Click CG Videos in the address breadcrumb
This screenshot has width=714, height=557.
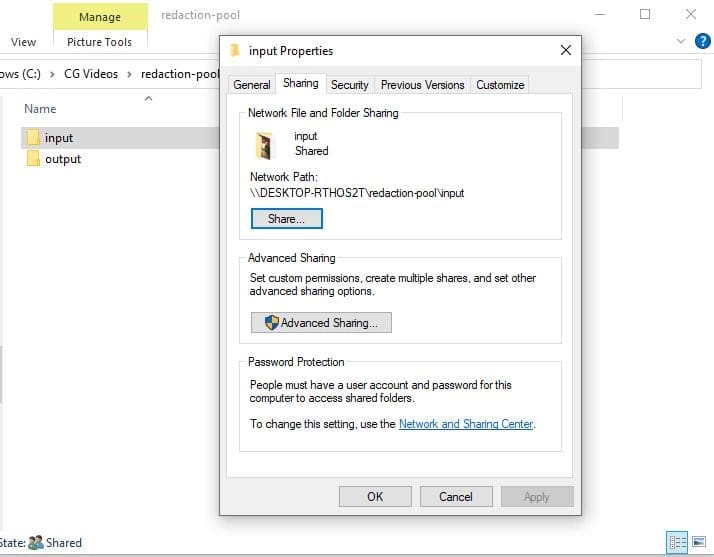91,74
